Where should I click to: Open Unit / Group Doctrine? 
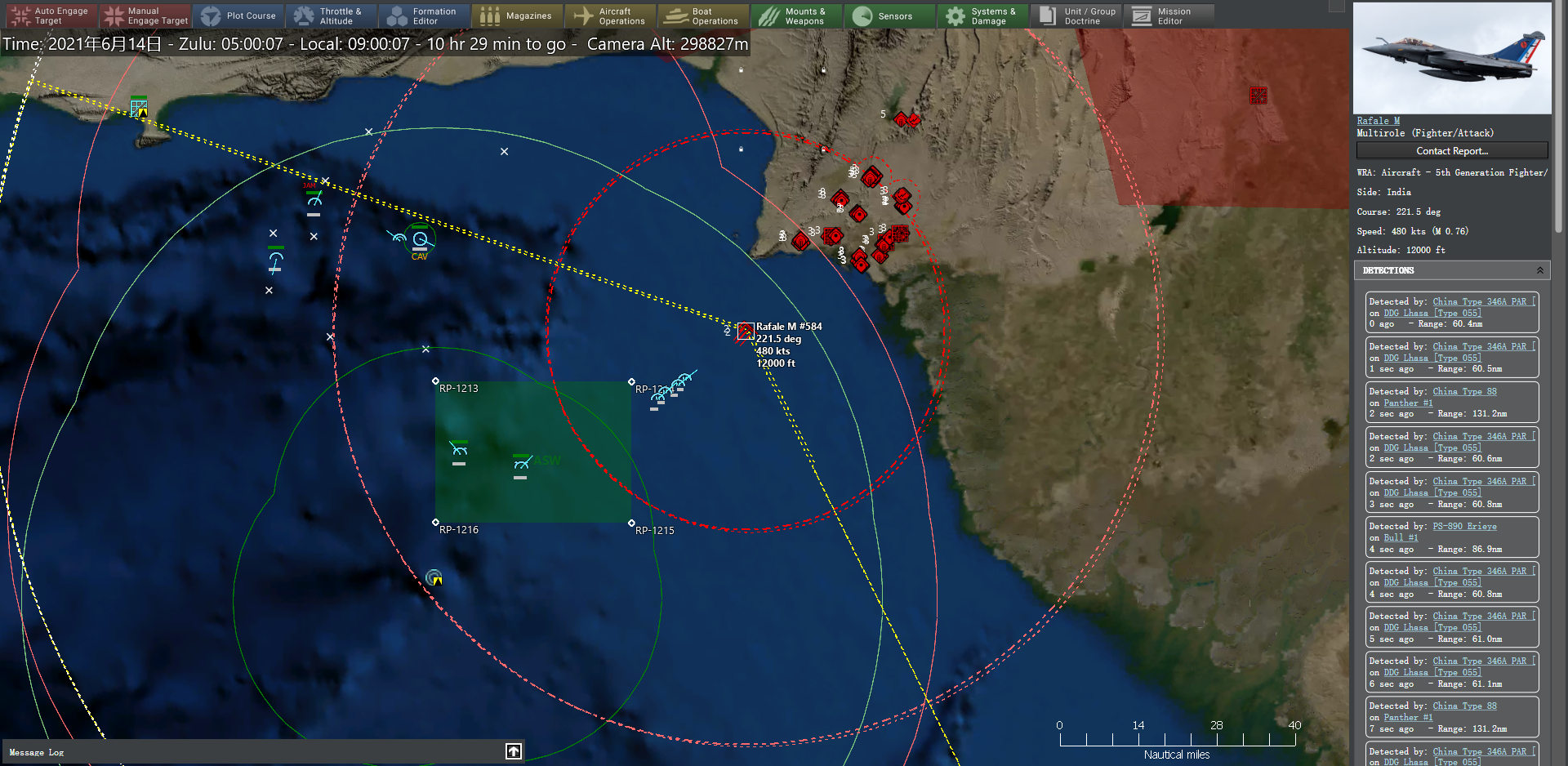1076,16
